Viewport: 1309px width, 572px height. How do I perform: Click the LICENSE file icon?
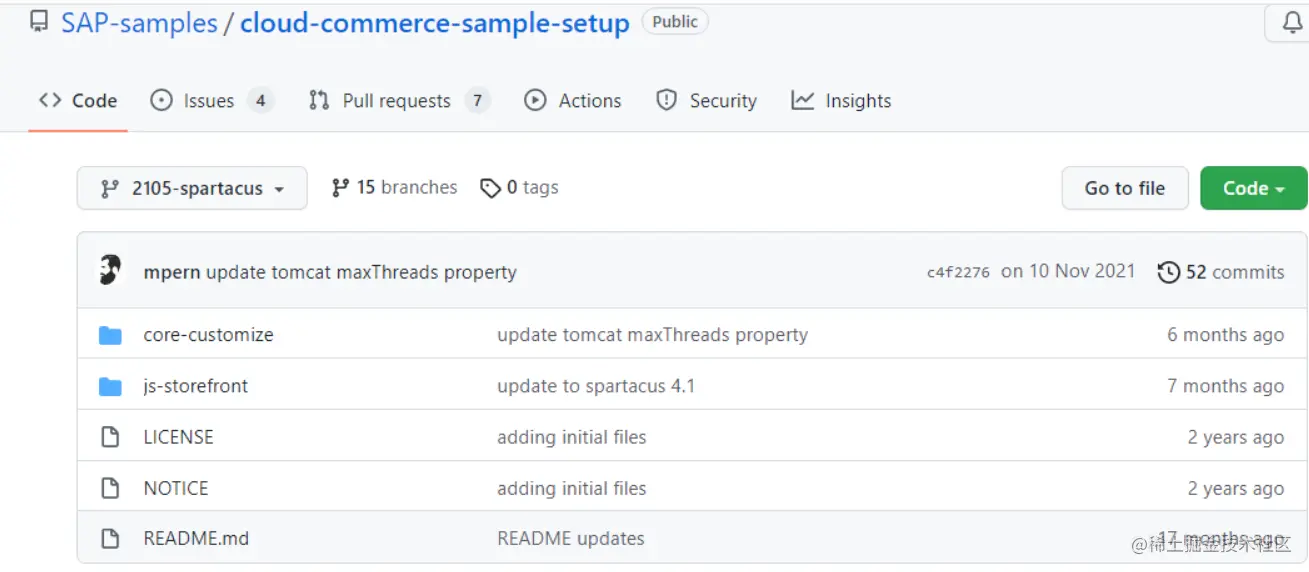110,437
